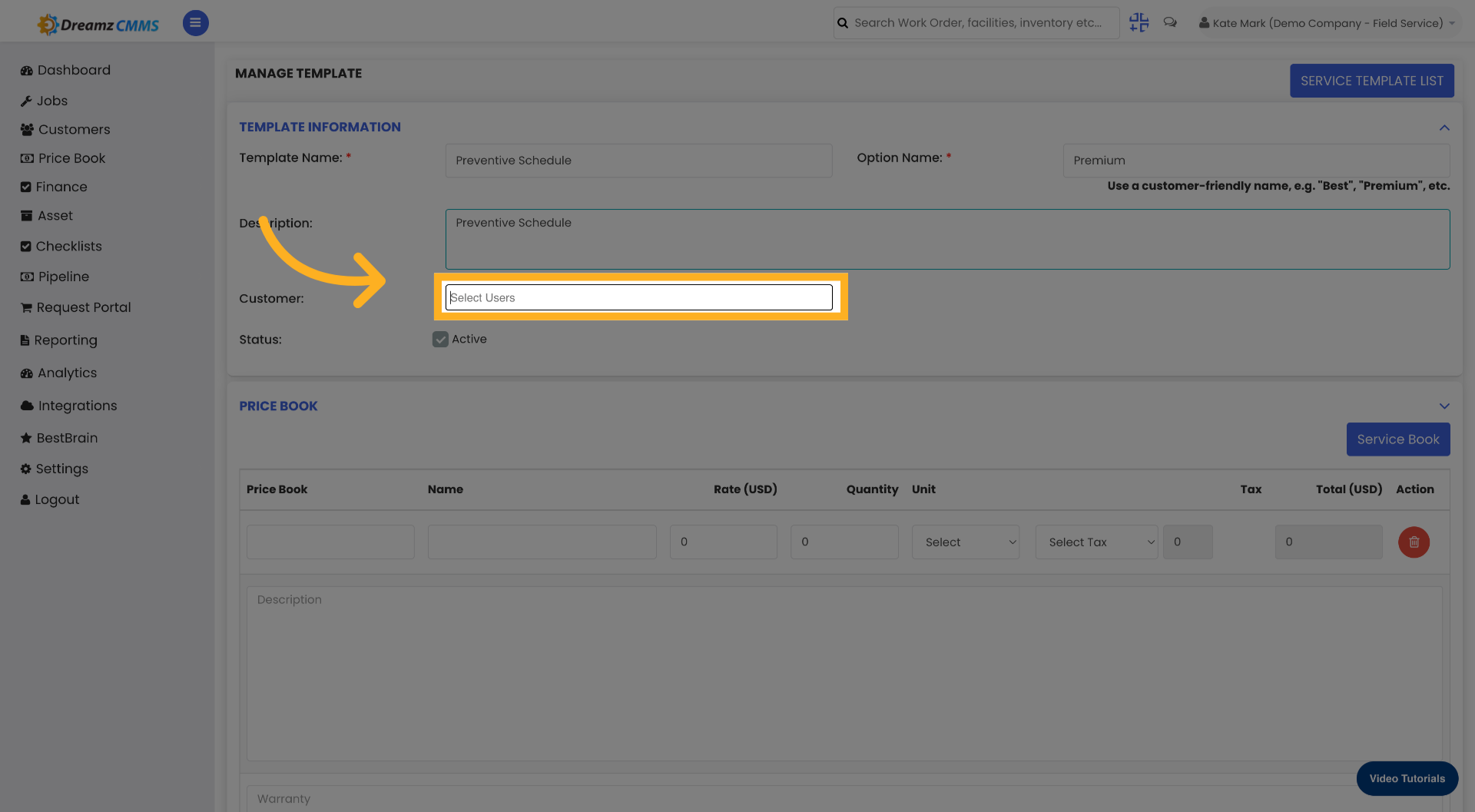
Task: Open the Asset section icon
Action: [26, 216]
